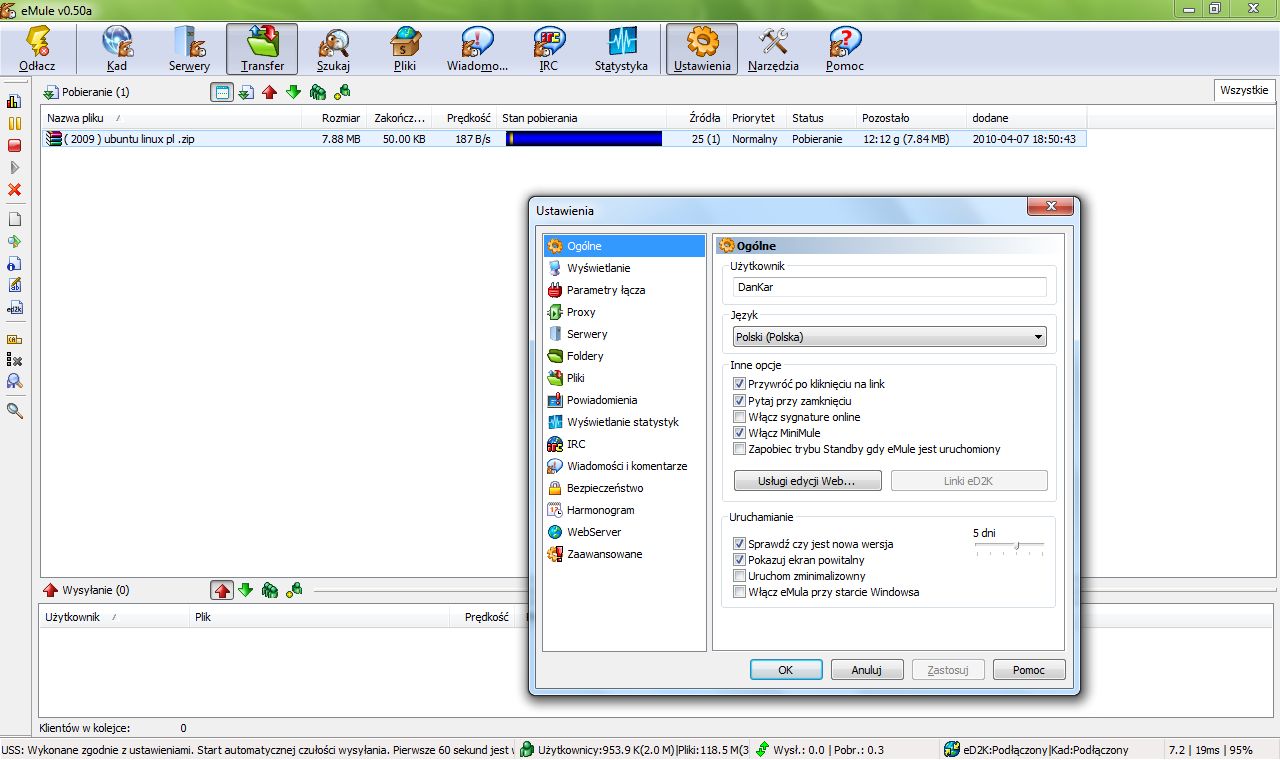The height and width of the screenshot is (760, 1280).
Task: Sort downloads by the Priorytet column header
Action: (x=756, y=118)
